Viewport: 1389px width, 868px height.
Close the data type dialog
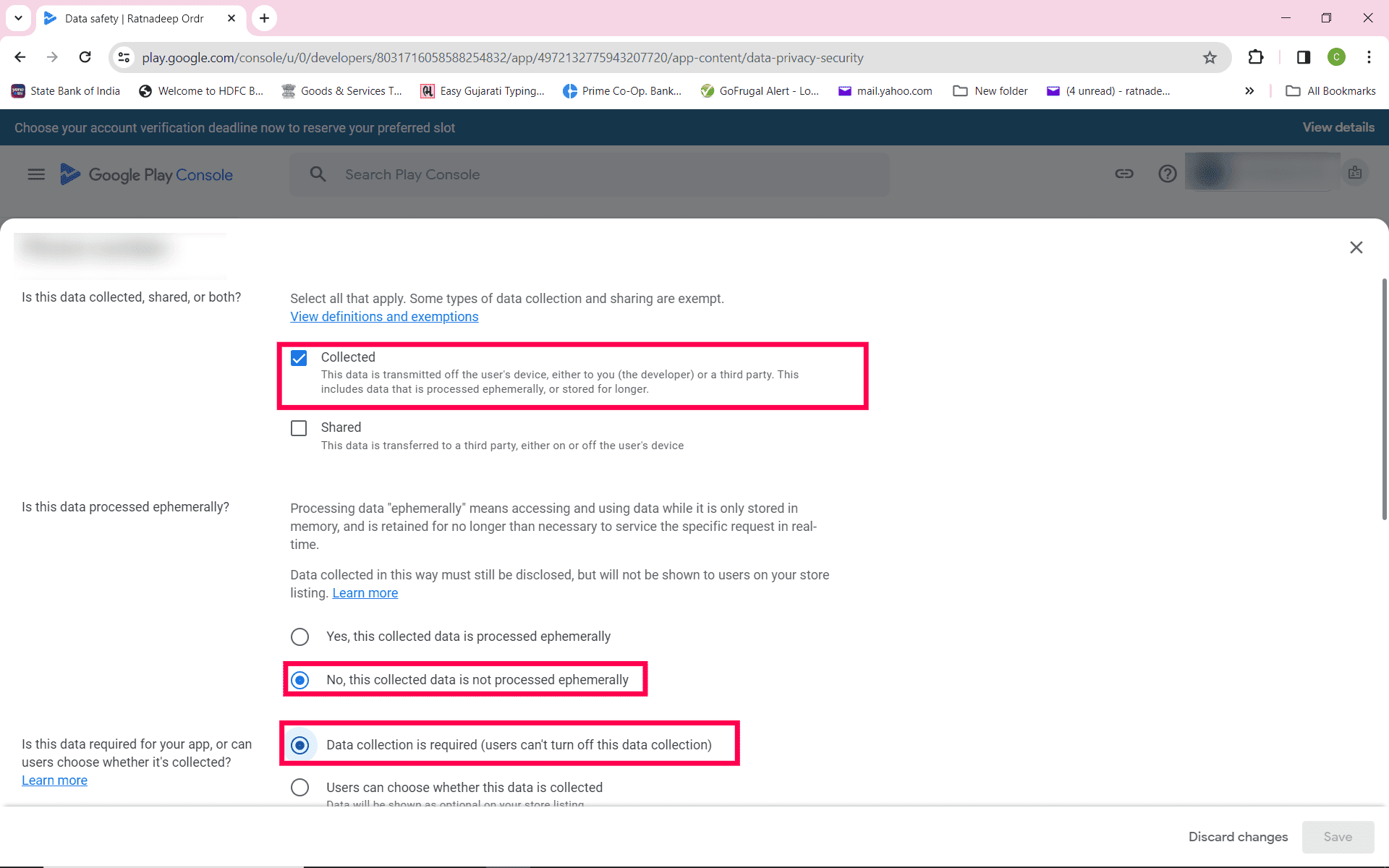coord(1356,247)
